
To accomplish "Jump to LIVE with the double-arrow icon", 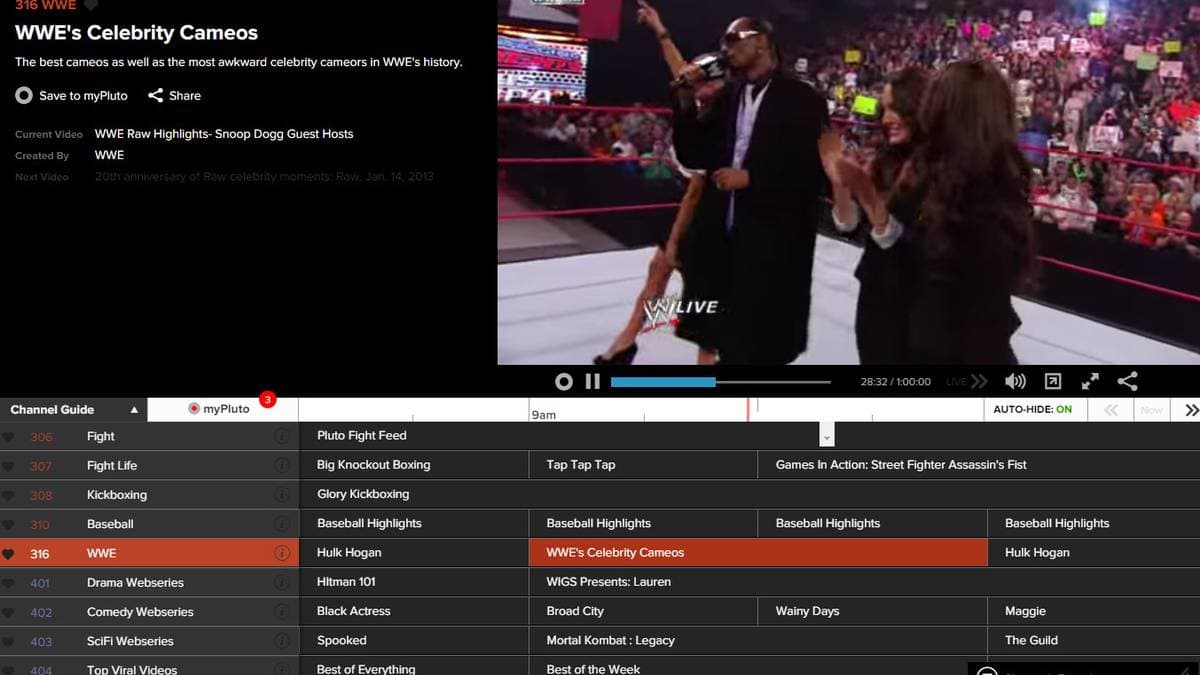I will tap(978, 381).
